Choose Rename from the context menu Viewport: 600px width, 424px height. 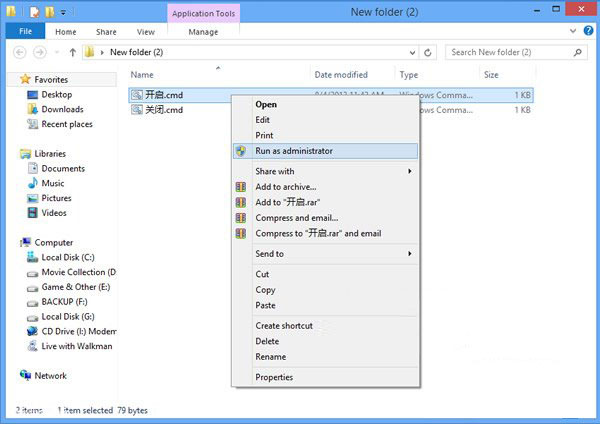tap(325, 357)
